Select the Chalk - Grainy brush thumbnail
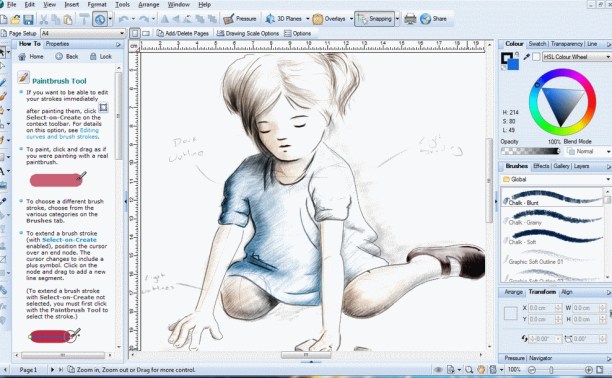Screen dimensions: 612x378 (x=552, y=217)
